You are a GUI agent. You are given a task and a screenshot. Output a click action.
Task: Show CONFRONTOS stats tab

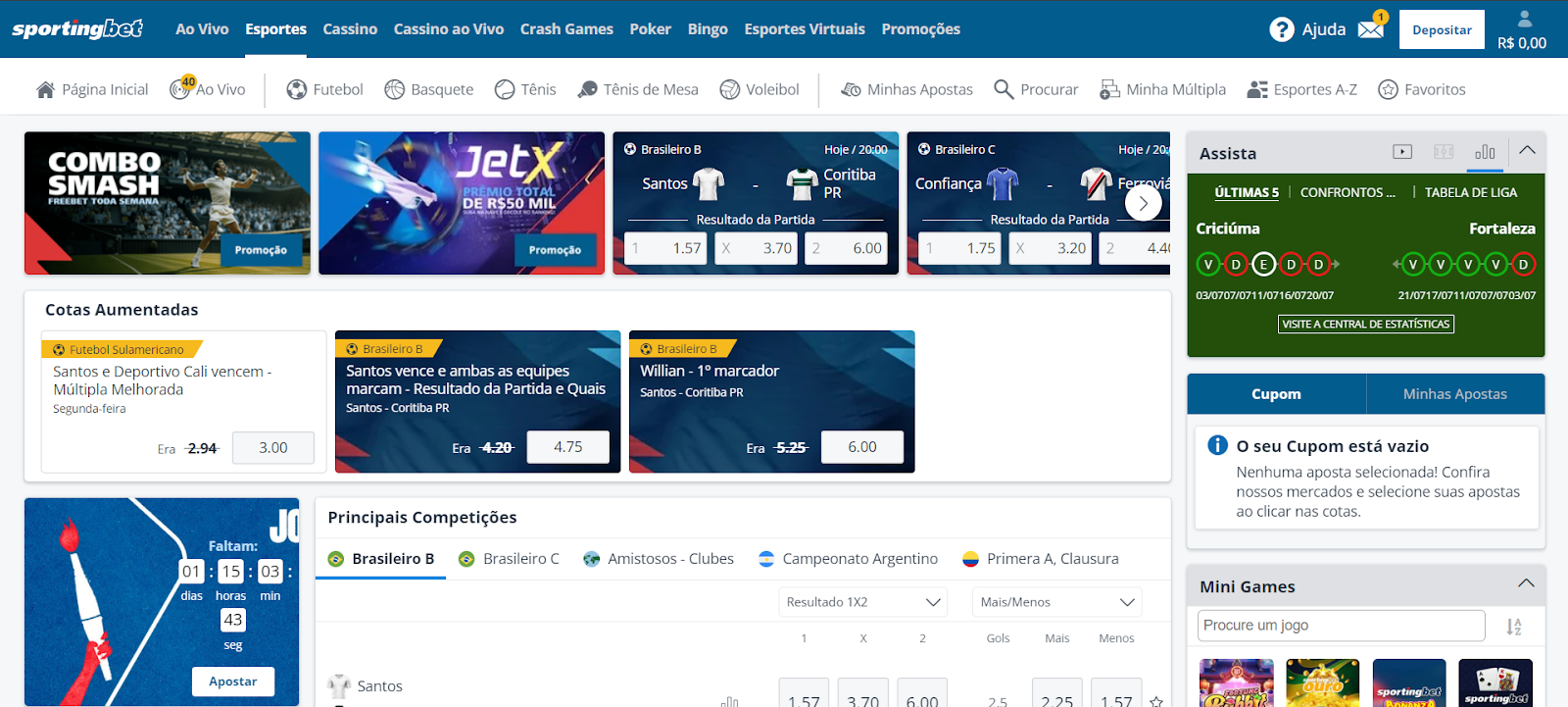1347,192
